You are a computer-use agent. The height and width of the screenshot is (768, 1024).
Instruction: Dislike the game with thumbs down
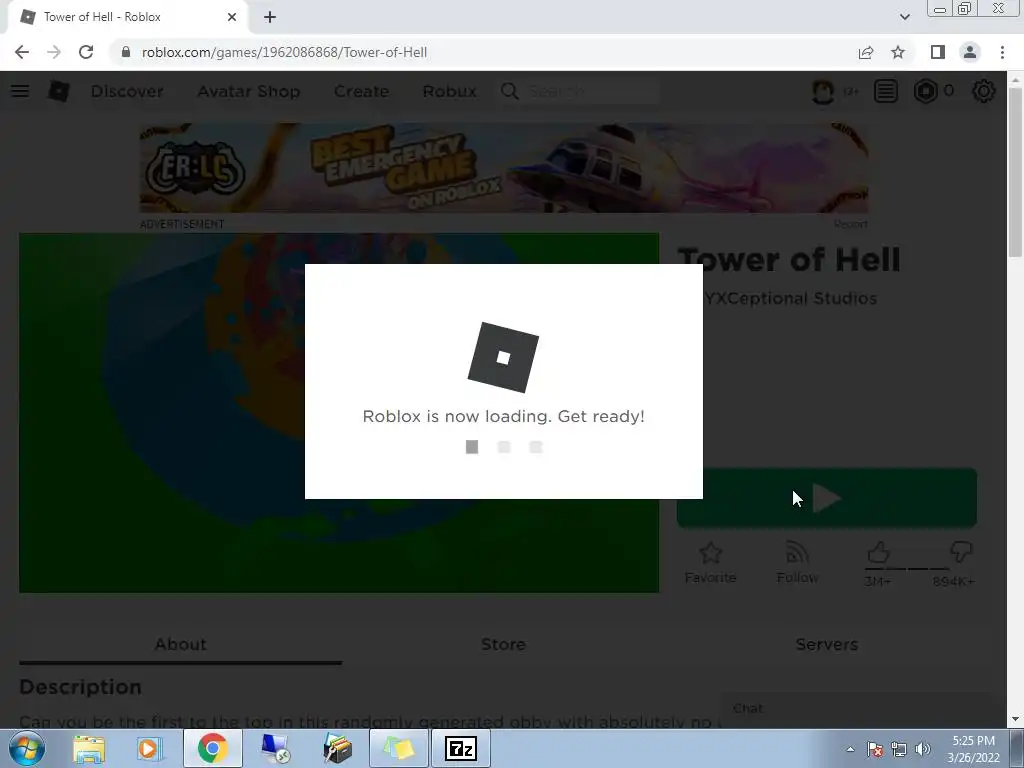961,552
